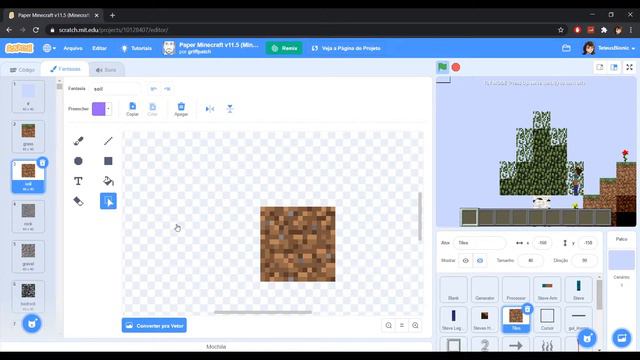Open the Tutoriais menu item
Viewport: 640px width, 360px height.
(x=136, y=48)
